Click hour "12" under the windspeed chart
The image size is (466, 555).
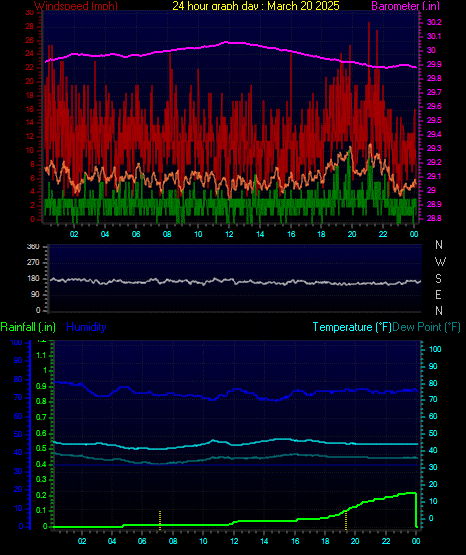[229, 234]
